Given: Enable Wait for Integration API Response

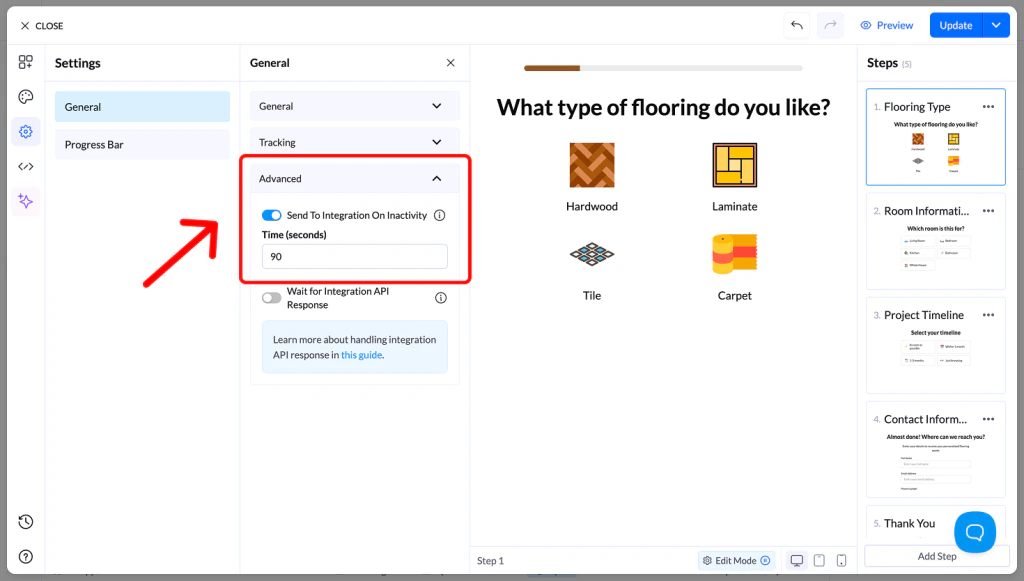Looking at the screenshot, I should point(272,298).
